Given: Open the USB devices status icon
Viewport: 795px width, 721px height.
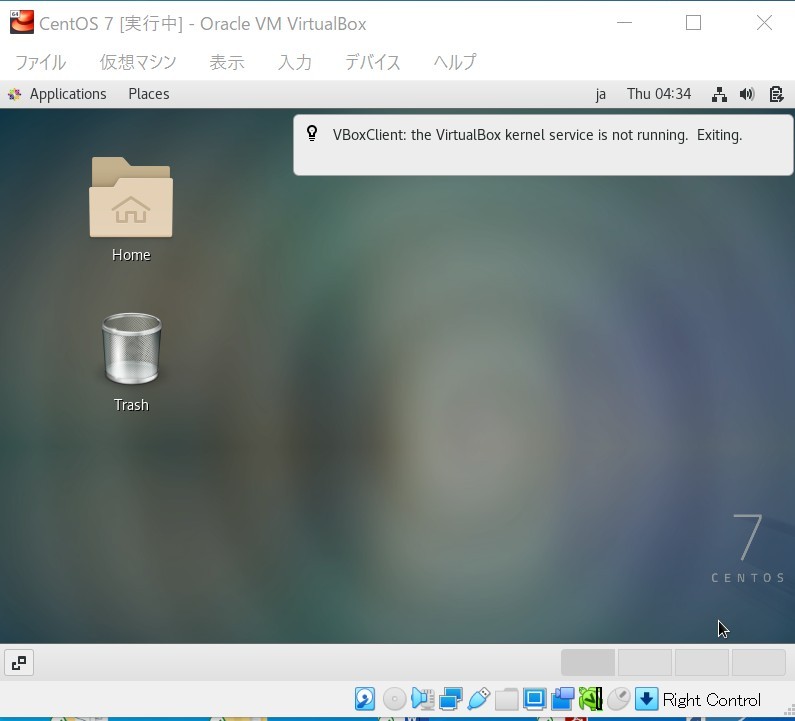Looking at the screenshot, I should click(479, 699).
